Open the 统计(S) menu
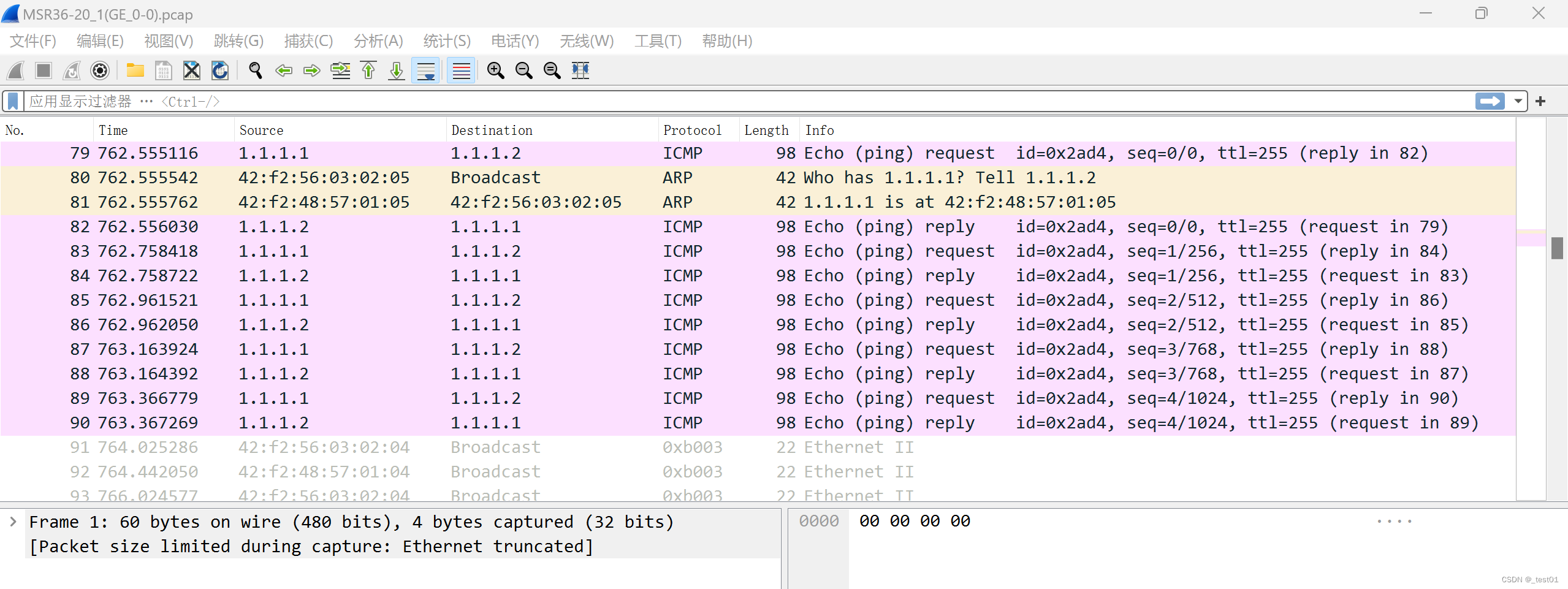Screen dimensions: 1568x589 pos(447,41)
